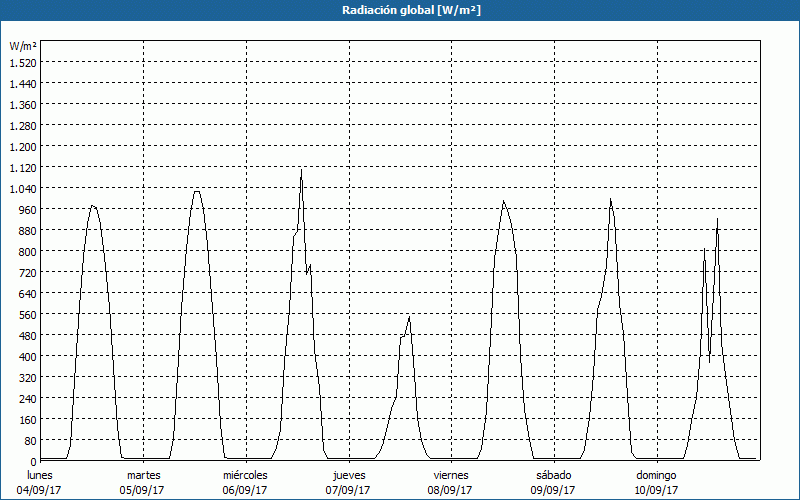
Task: Click the highest radiation peak on Wednesday's curve
Action: click(x=301, y=171)
